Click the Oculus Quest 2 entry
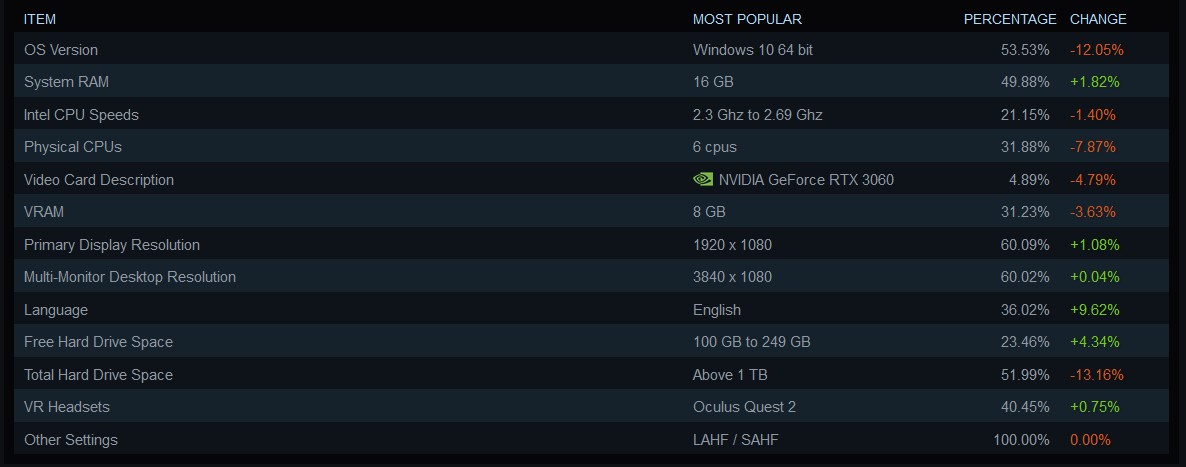The width and height of the screenshot is (1186, 467). pos(744,407)
